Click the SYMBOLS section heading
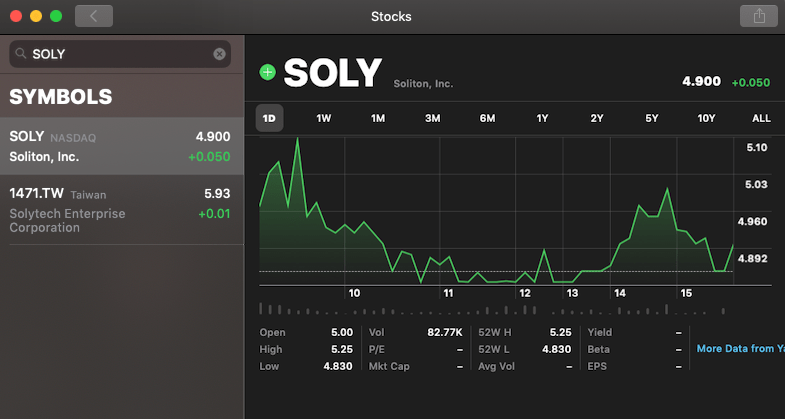Image resolution: width=785 pixels, height=419 pixels. pos(61,97)
